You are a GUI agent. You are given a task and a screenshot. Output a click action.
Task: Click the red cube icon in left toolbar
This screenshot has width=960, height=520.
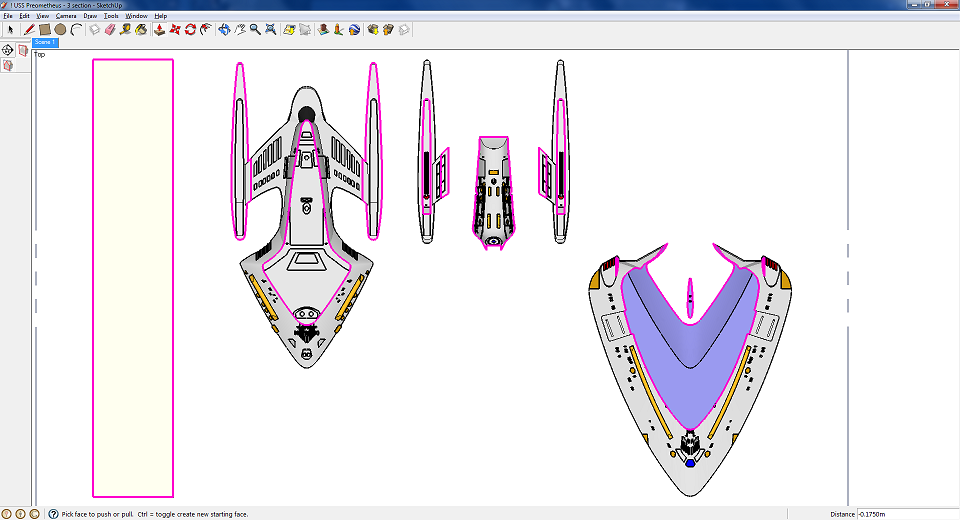pos(23,50)
